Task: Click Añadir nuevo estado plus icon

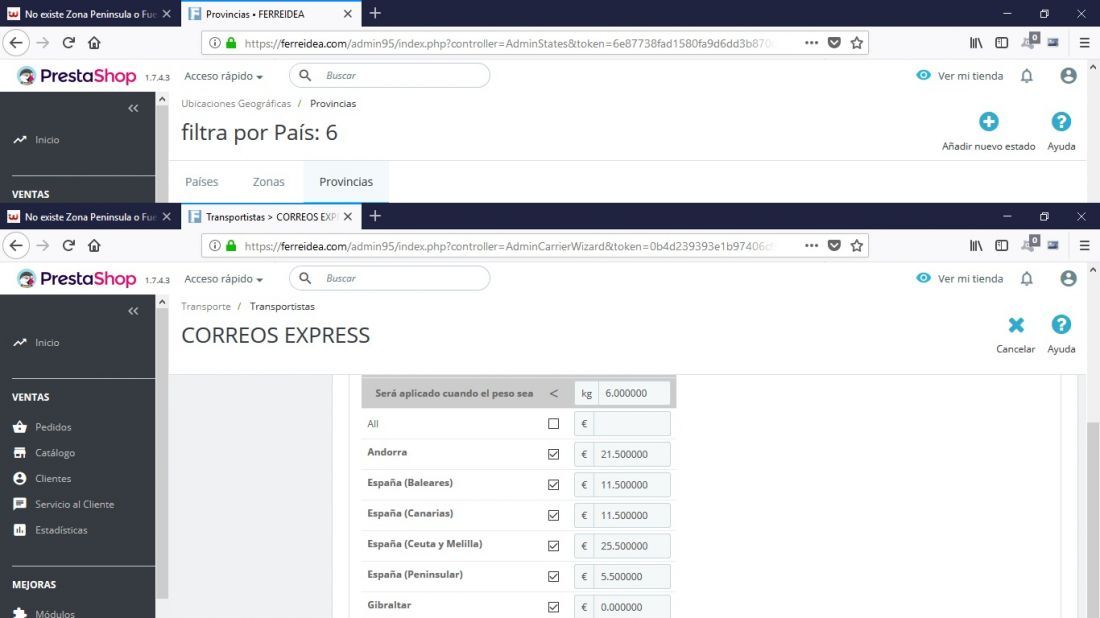Action: (x=988, y=121)
